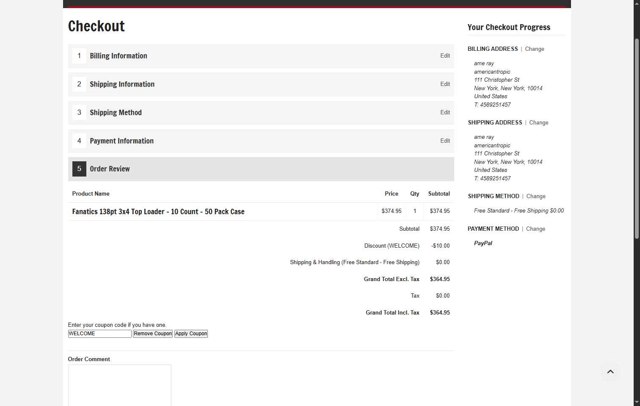Screen dimensions: 640x406
Task: Change the shipping method in sidebar
Action: point(536,196)
